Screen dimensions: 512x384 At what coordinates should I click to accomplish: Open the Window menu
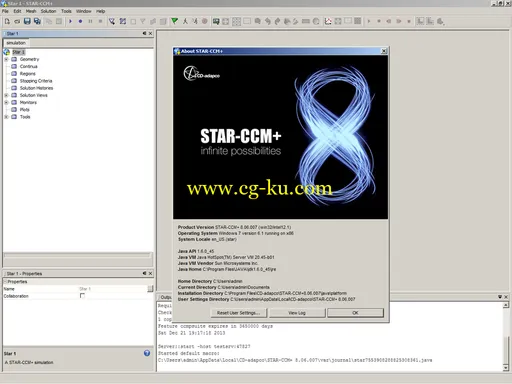[84, 11]
